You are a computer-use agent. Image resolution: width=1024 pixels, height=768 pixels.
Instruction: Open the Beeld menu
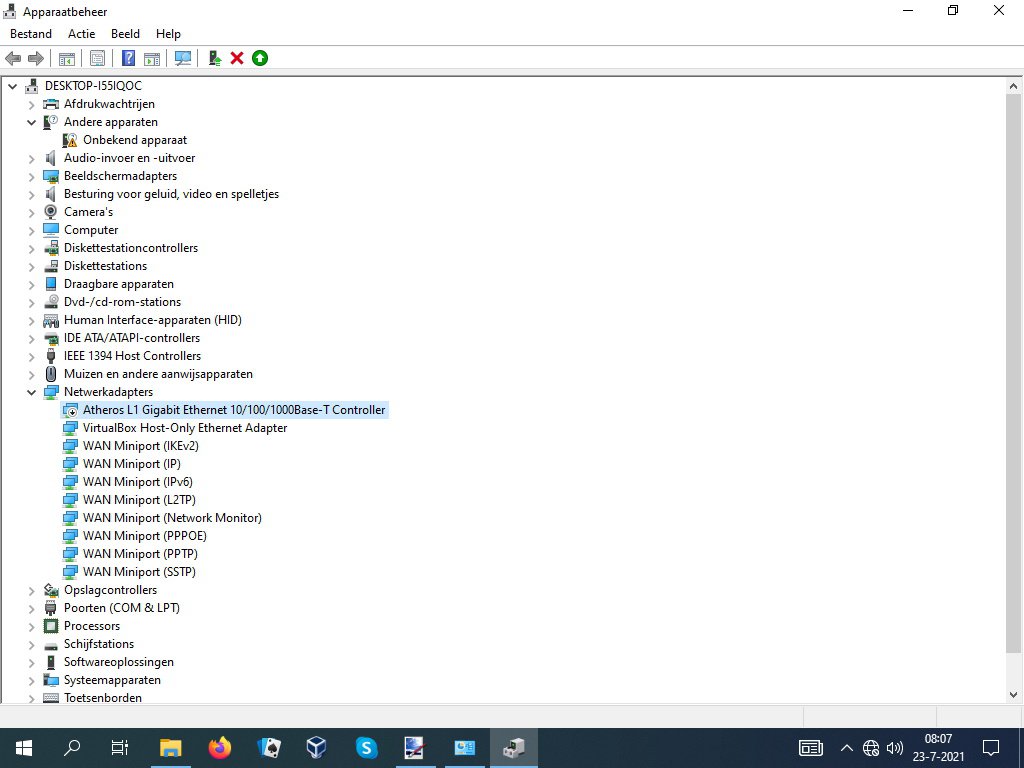point(125,34)
